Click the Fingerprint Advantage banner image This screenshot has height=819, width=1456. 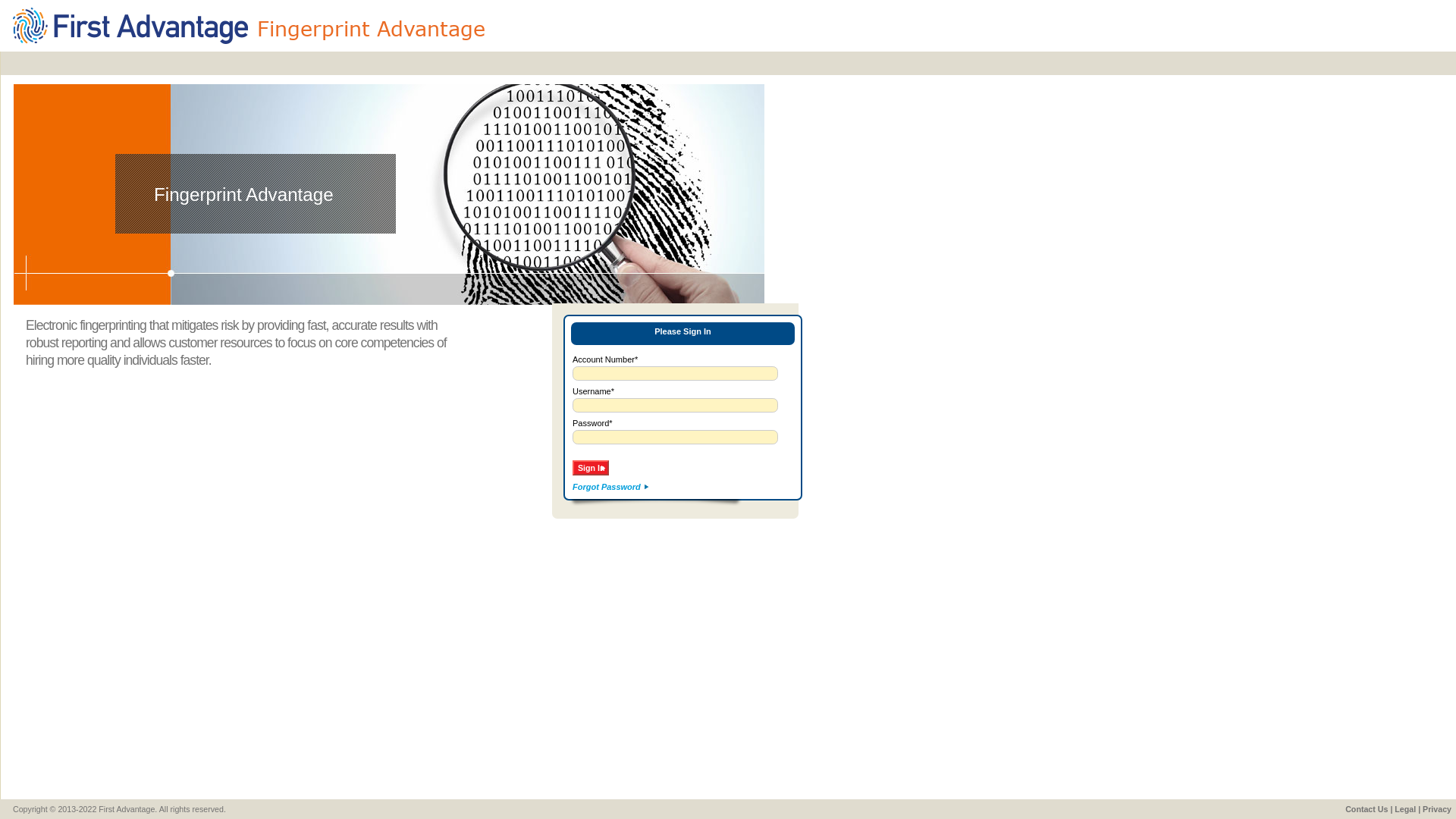389,194
